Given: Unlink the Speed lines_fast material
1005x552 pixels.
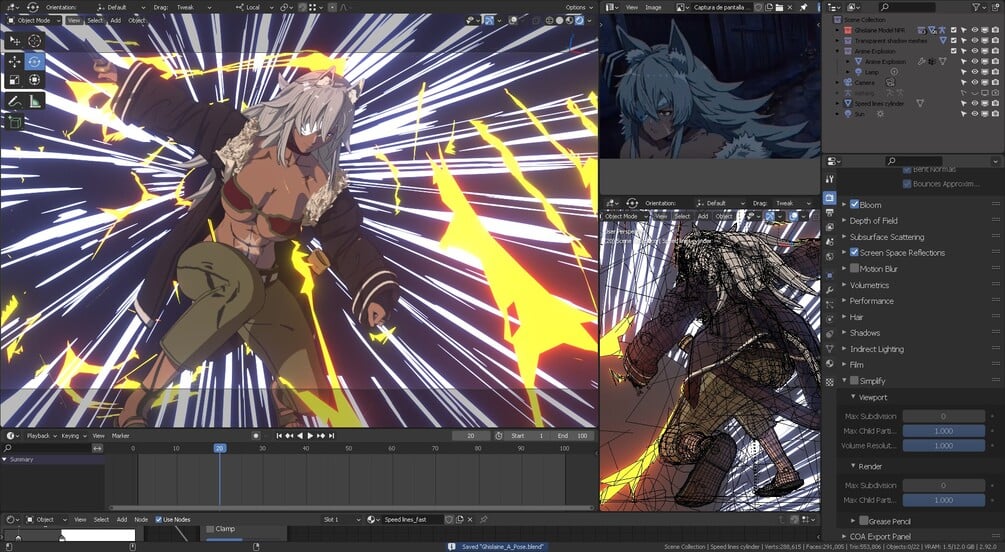Looking at the screenshot, I should click(470, 519).
